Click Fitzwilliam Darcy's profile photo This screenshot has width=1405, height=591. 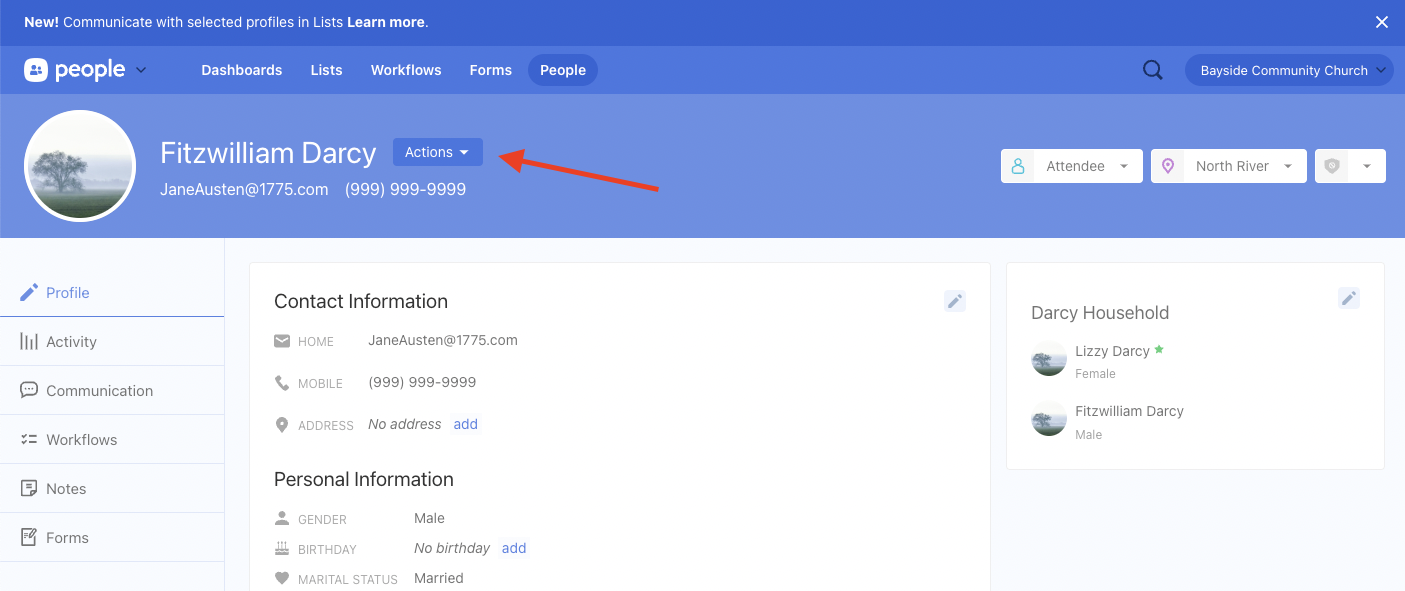coord(80,166)
